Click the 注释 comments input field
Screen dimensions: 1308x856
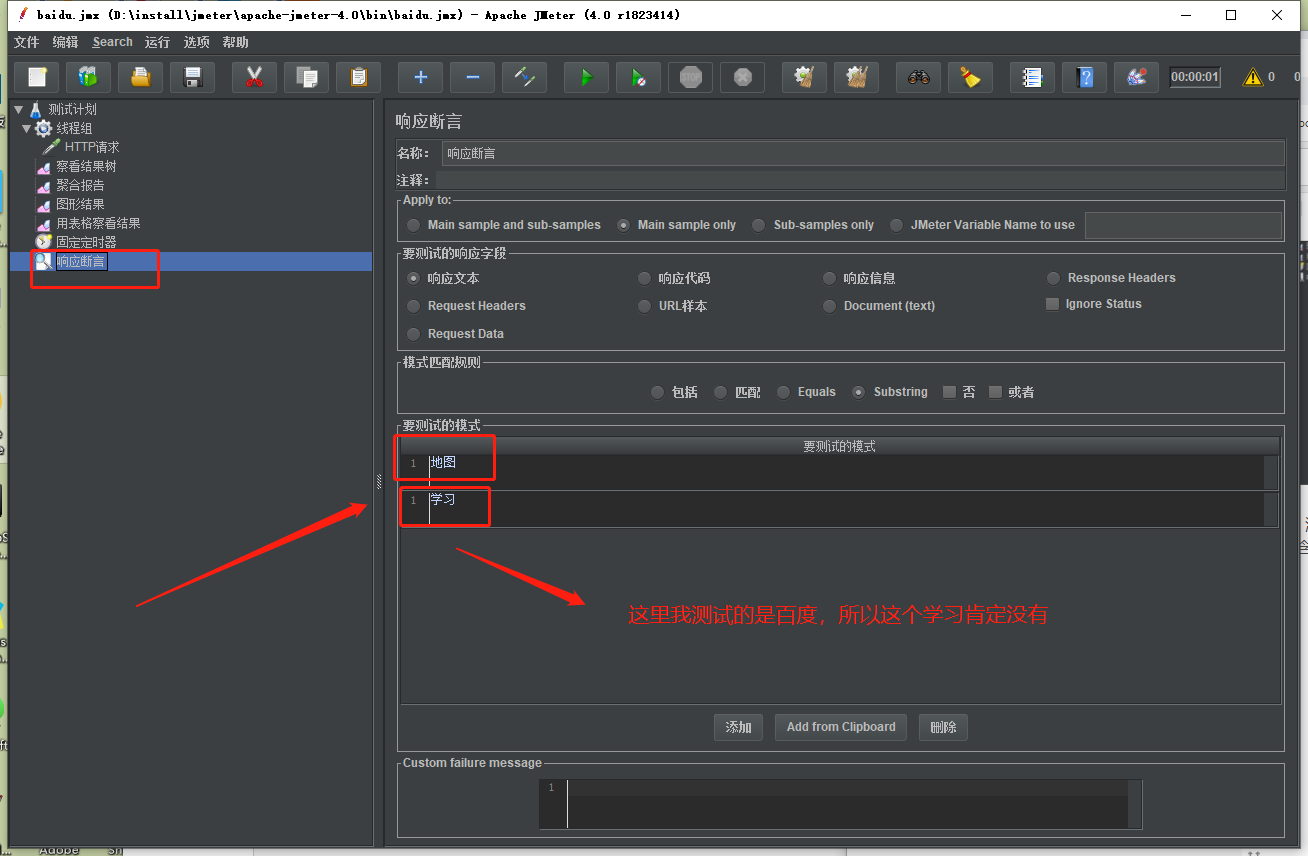[x=860, y=180]
